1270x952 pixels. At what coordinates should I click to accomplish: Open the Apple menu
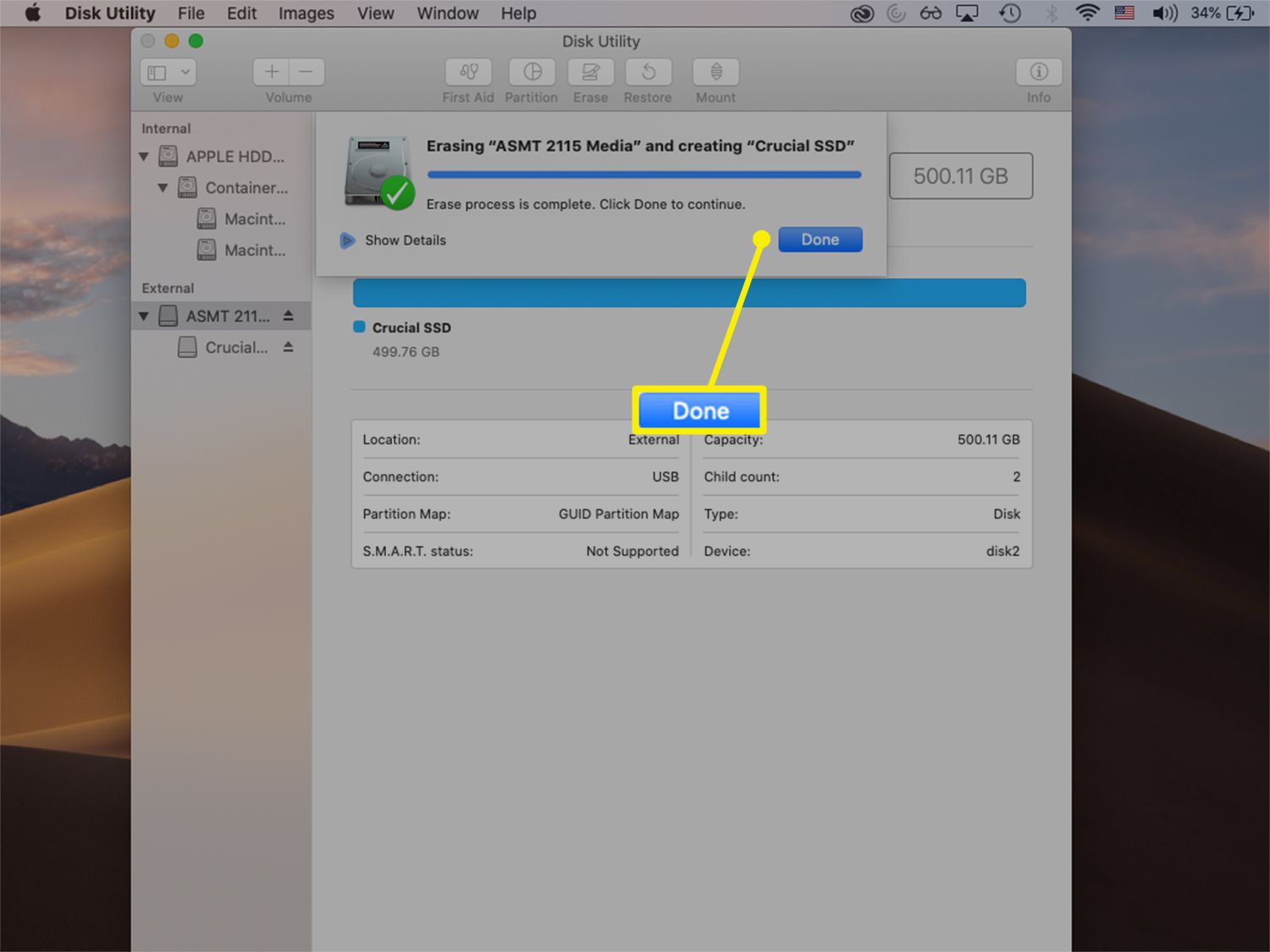tap(33, 13)
